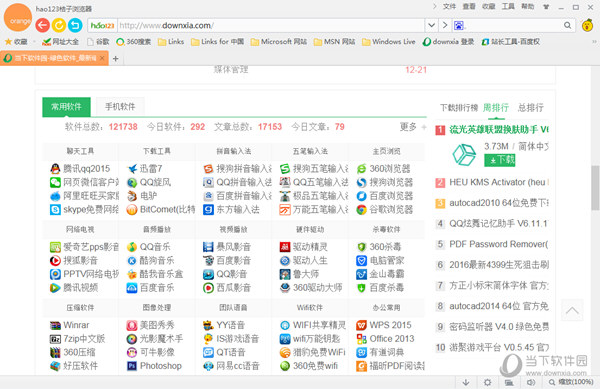The height and width of the screenshot is (389, 600).
Task: Click the yellow avatar icon at top right
Action: click(x=587, y=26)
